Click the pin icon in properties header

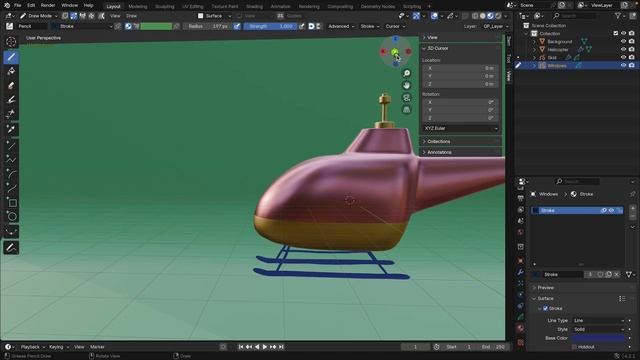point(633,194)
